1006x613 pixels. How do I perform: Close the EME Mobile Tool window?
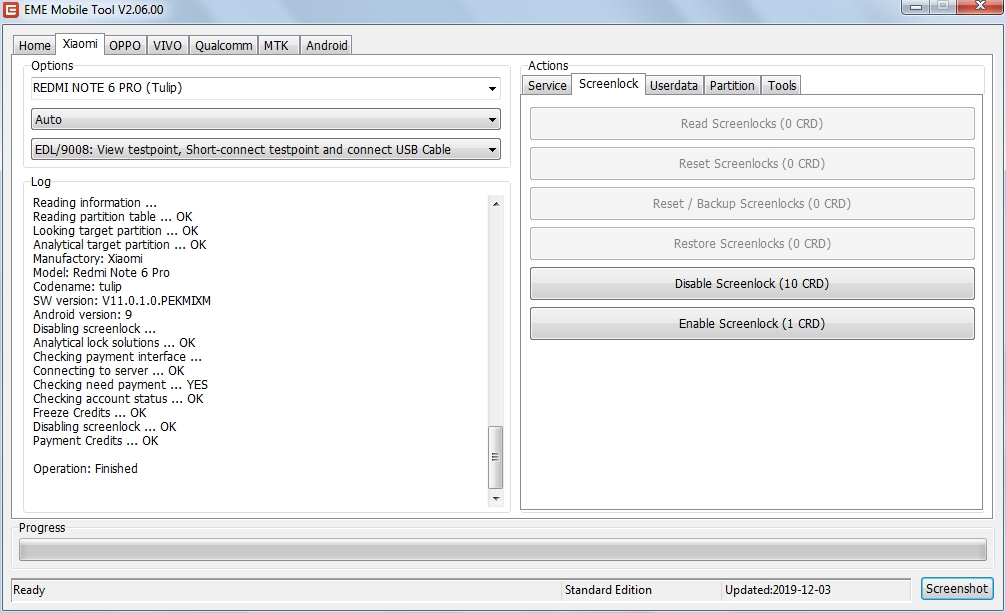coord(980,6)
